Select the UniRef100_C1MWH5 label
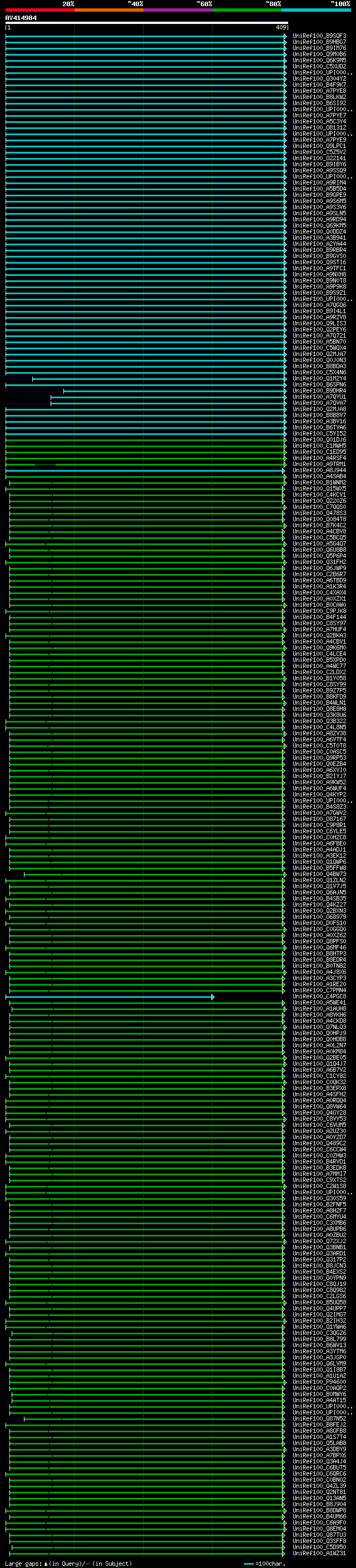The image size is (356, 1568). point(319,446)
